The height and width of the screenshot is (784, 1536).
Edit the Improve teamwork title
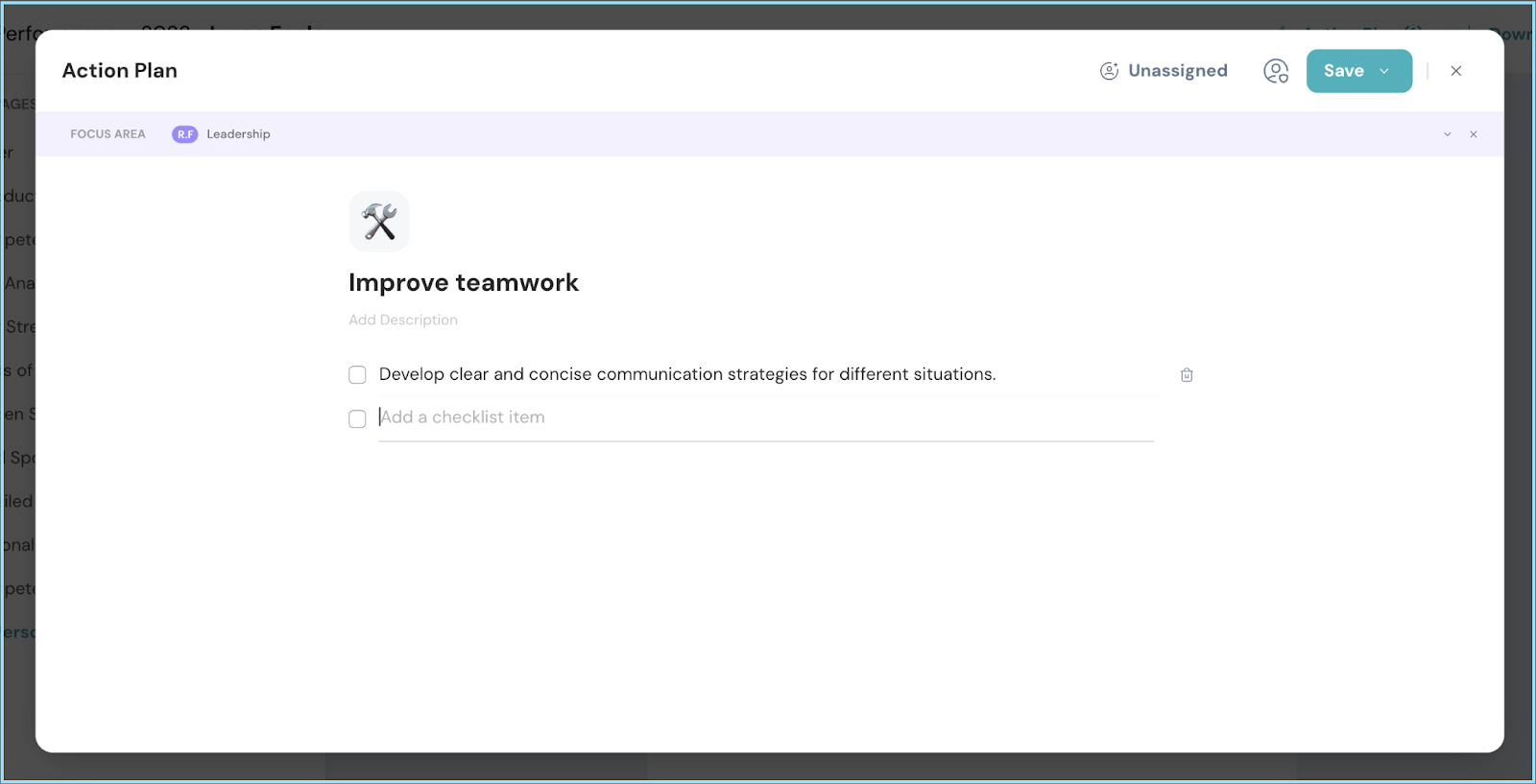click(x=464, y=283)
